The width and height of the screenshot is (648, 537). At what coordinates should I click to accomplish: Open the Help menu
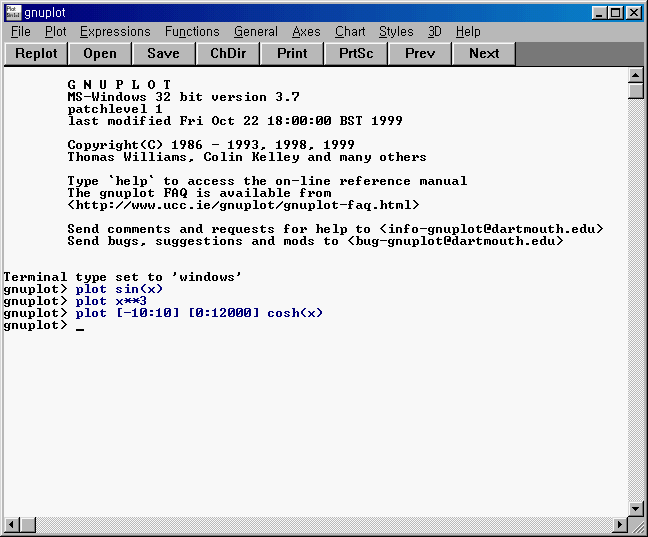pyautogui.click(x=468, y=32)
